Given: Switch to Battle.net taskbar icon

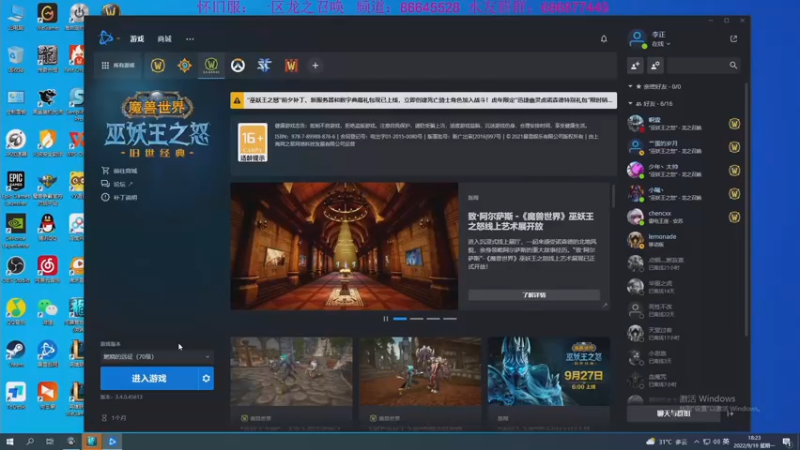Looking at the screenshot, I should pos(113,441).
